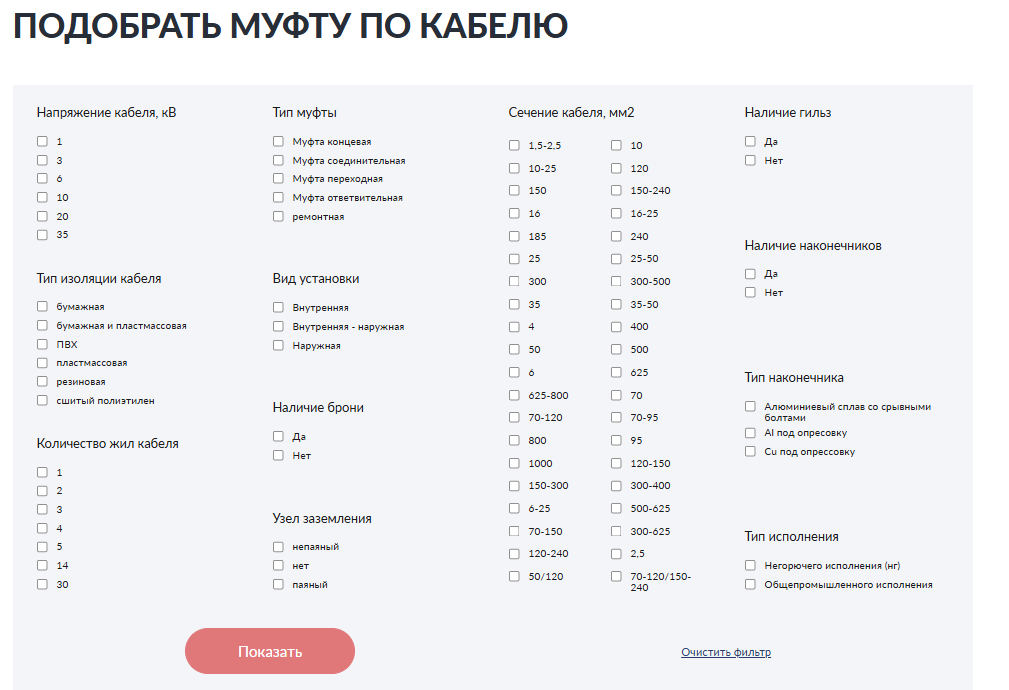
Task: Tick the 1,5-2,5 cable section checkbox
Action: tap(514, 145)
